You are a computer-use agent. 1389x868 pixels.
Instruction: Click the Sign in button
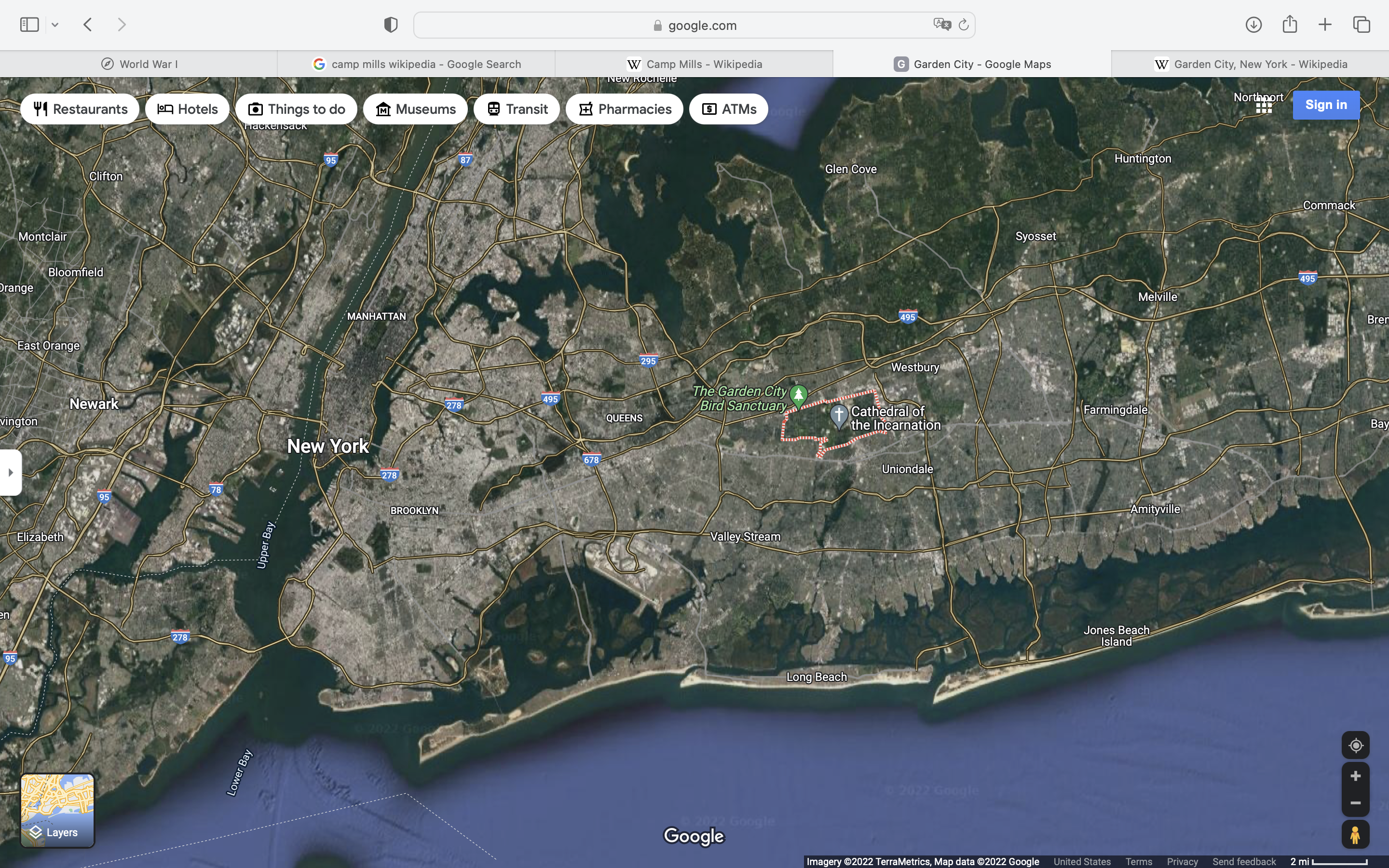click(x=1325, y=105)
